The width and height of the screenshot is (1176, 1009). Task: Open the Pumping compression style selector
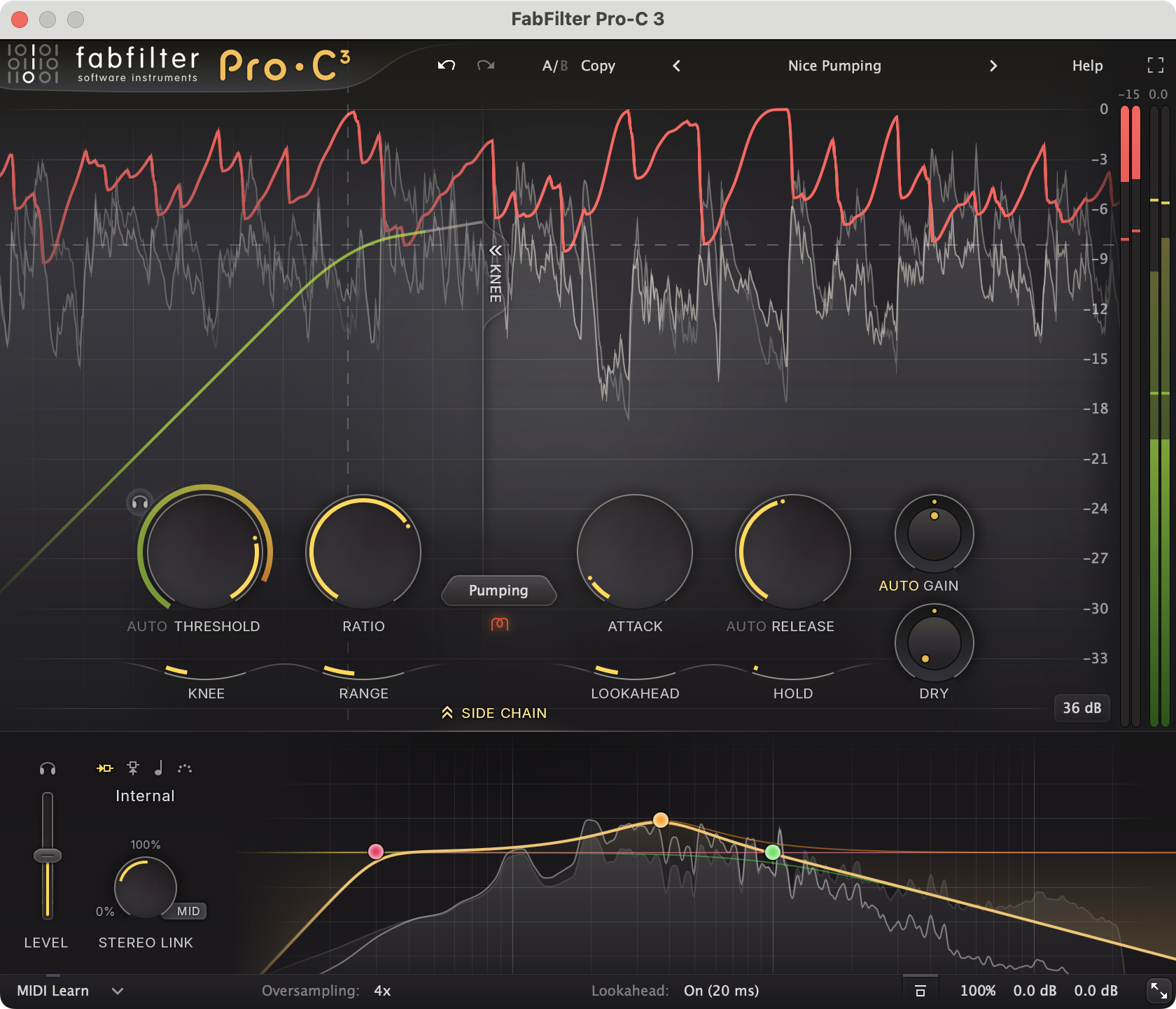tap(498, 591)
